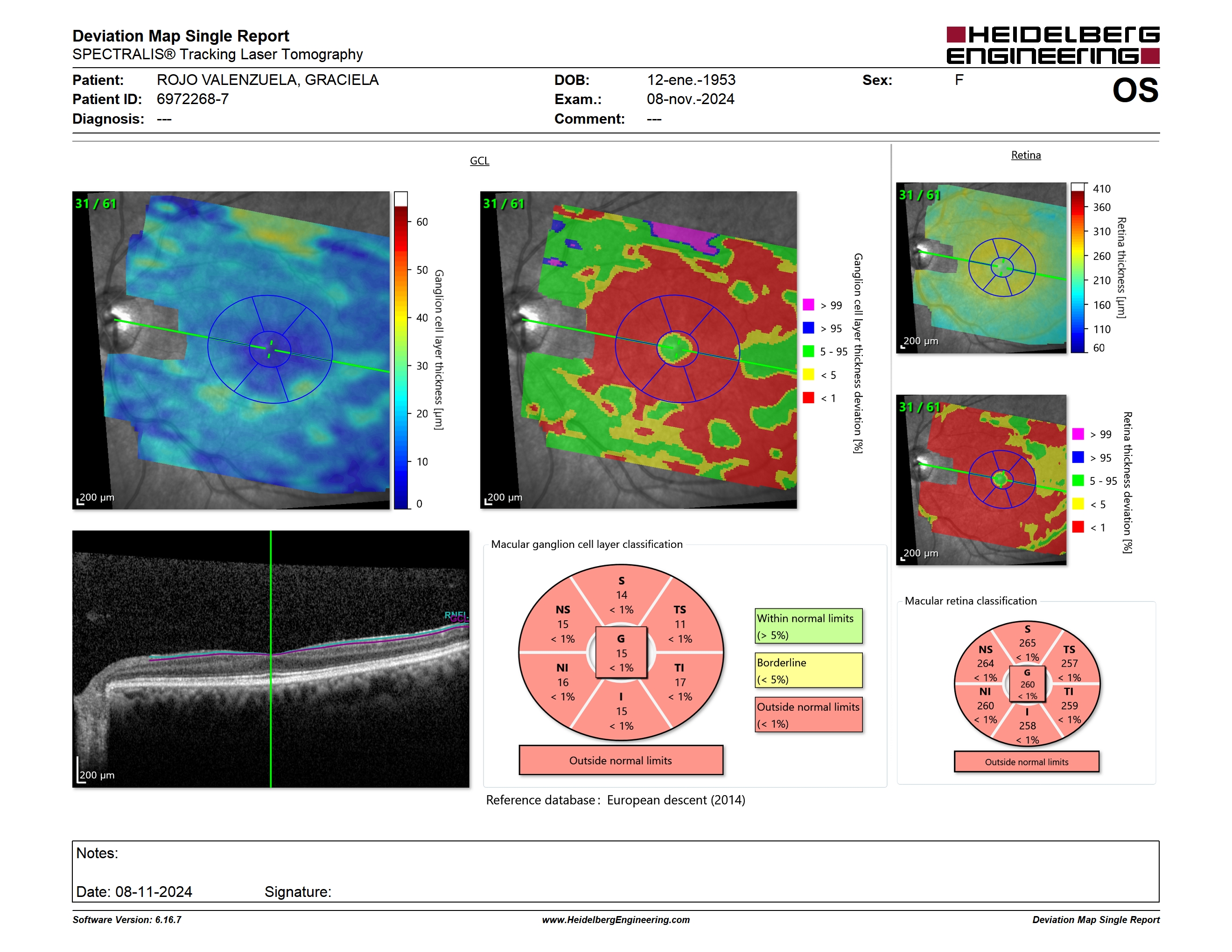
Task: Click the Signature field
Action: [x=298, y=892]
